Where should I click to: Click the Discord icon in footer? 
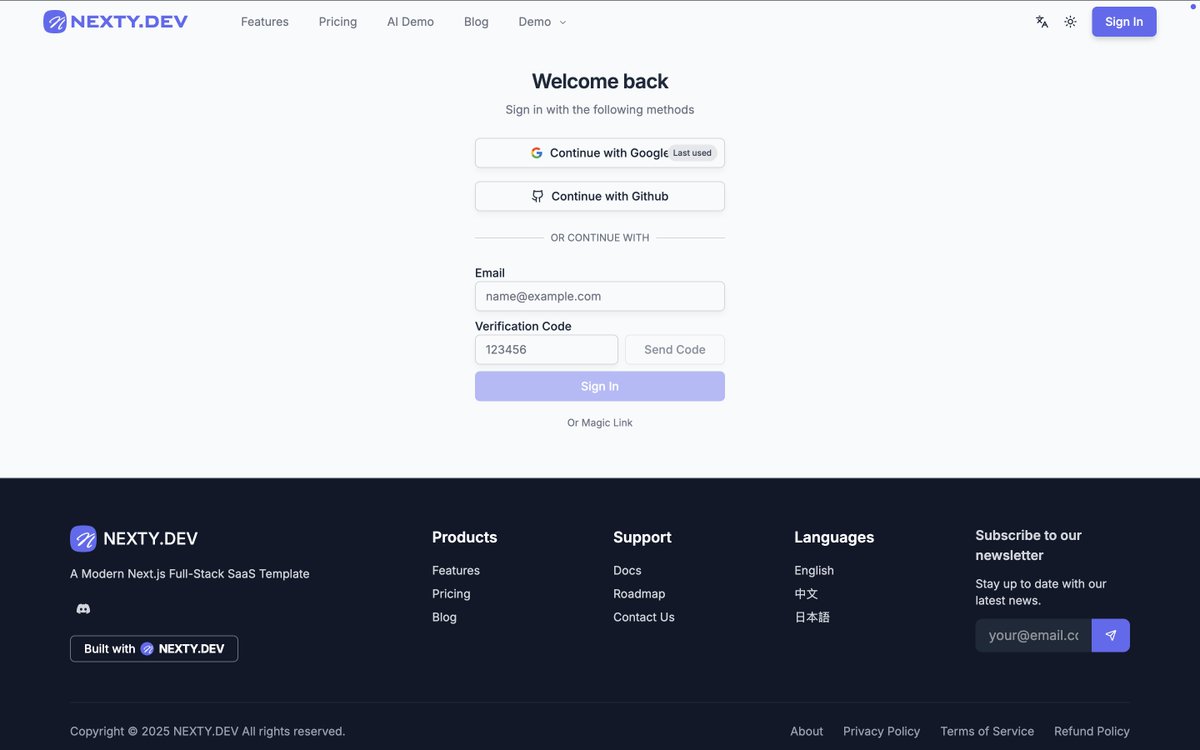coord(83,608)
